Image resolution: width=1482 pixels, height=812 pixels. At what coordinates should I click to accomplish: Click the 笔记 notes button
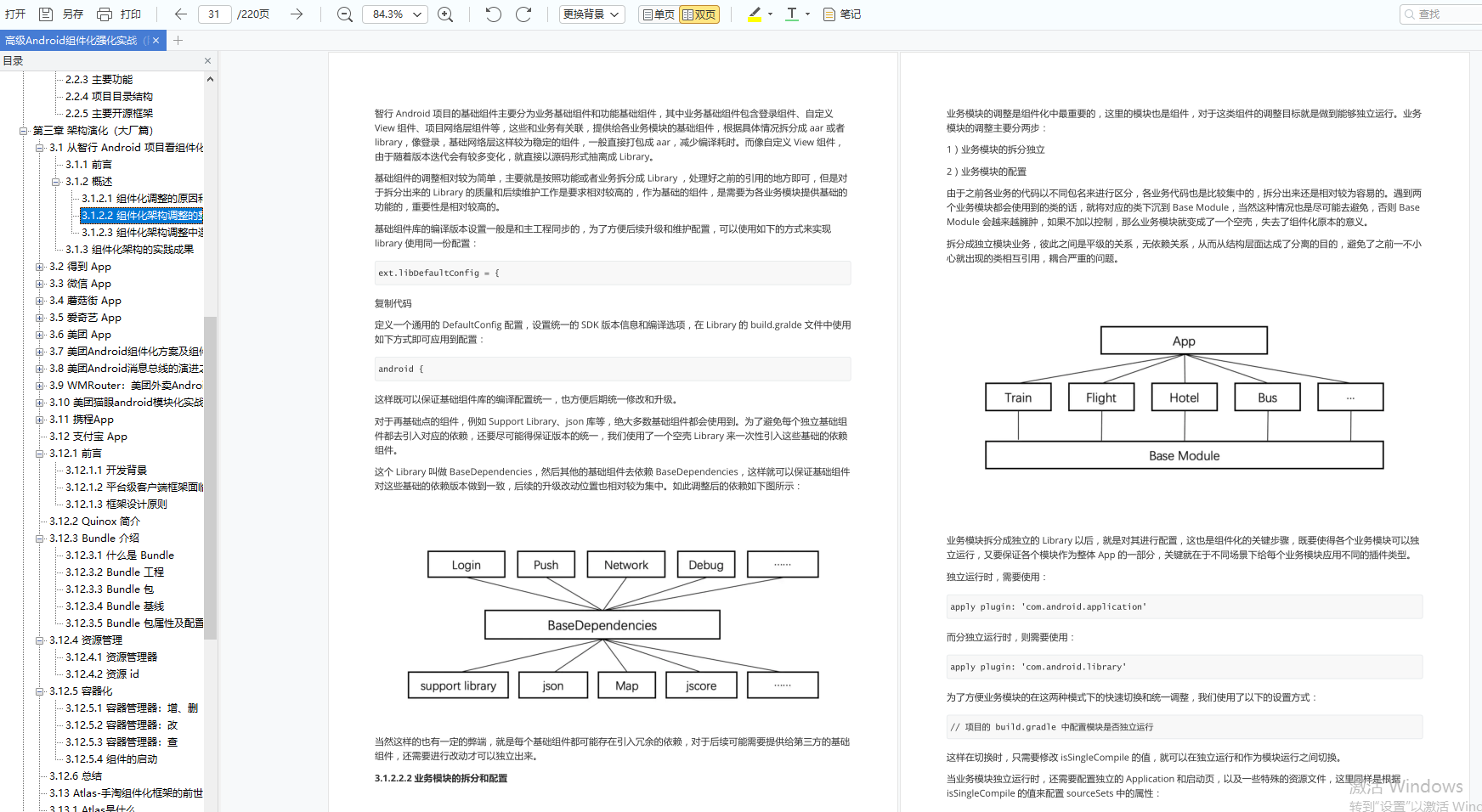tap(842, 14)
